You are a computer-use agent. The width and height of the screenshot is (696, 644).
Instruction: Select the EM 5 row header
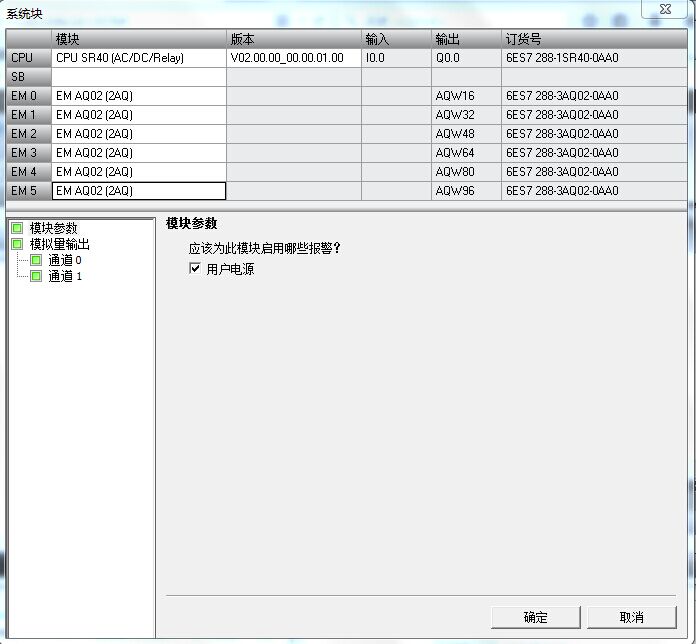pyautogui.click(x=29, y=191)
